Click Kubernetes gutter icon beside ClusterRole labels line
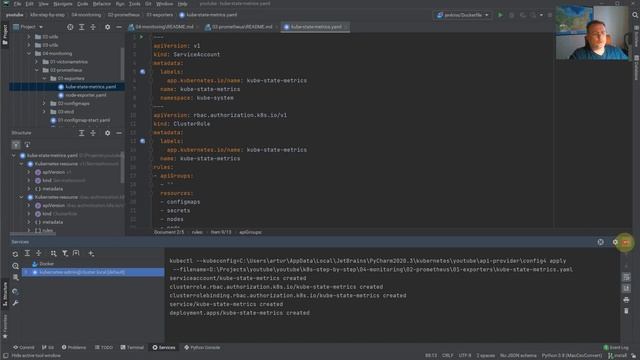The image size is (640, 360). [142, 141]
